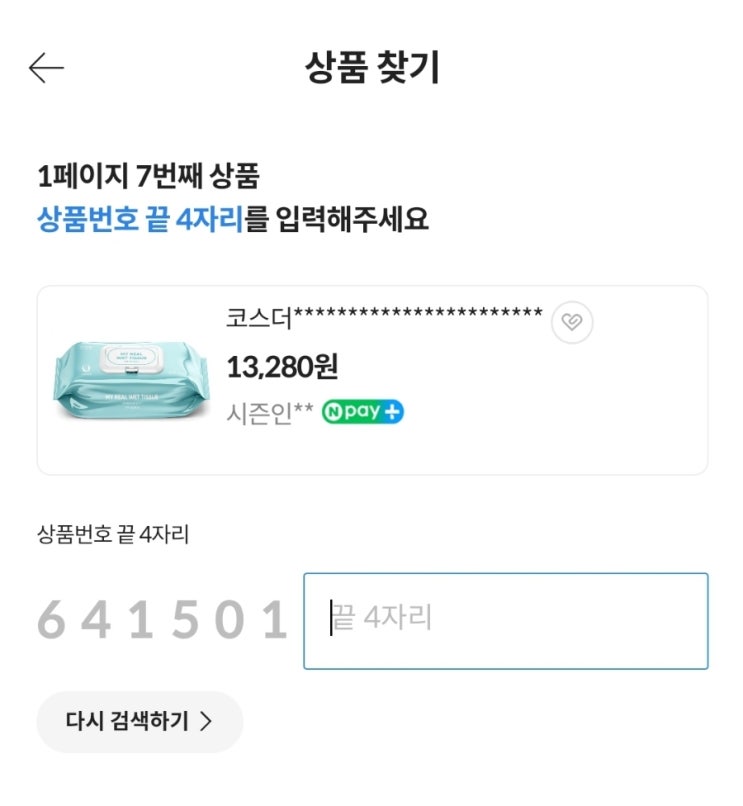Click the 상품 찾기 page title
This screenshot has width=743, height=806.
pyautogui.click(x=371, y=68)
